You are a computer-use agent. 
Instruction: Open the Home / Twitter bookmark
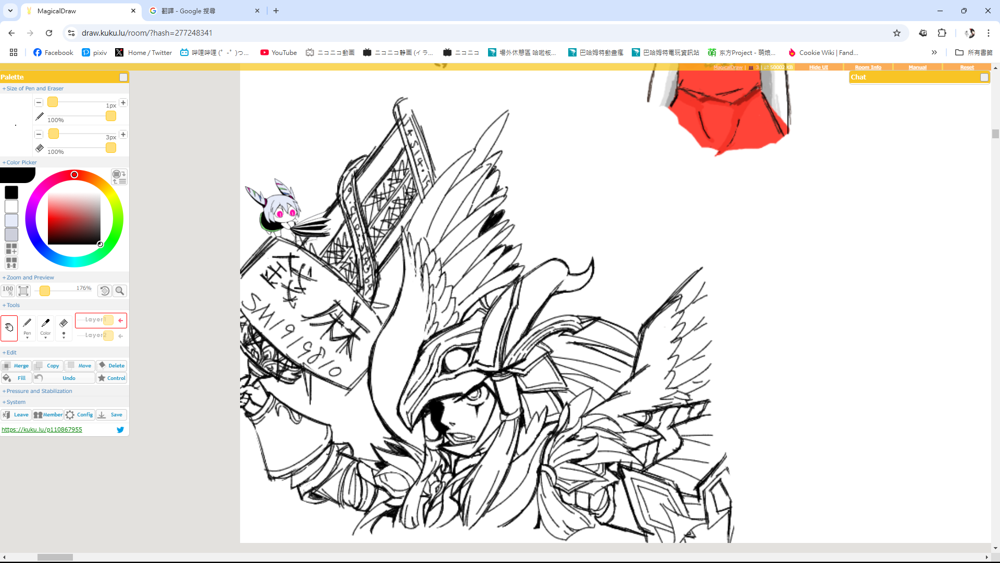click(x=143, y=52)
